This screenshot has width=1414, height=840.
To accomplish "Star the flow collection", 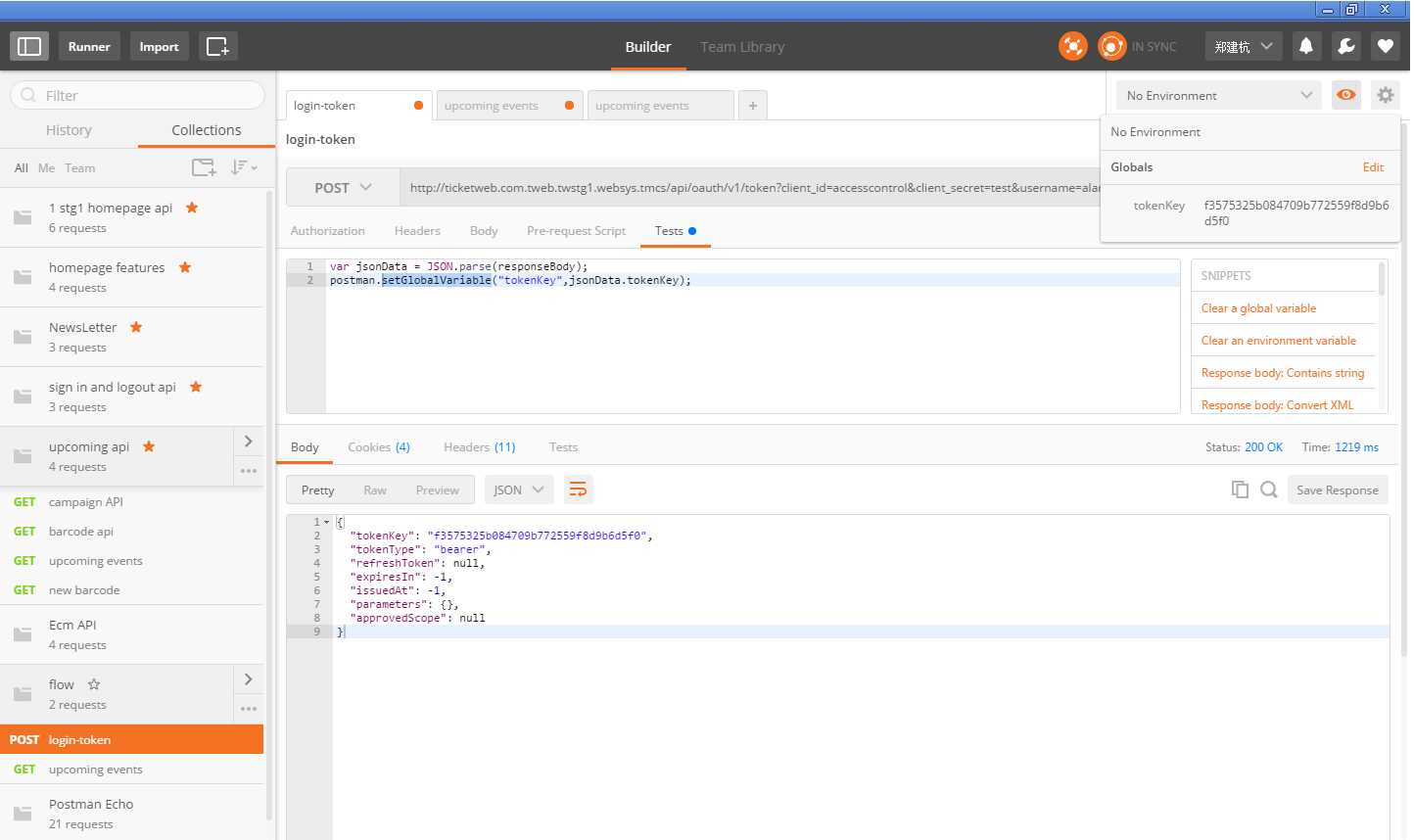I will click(94, 684).
